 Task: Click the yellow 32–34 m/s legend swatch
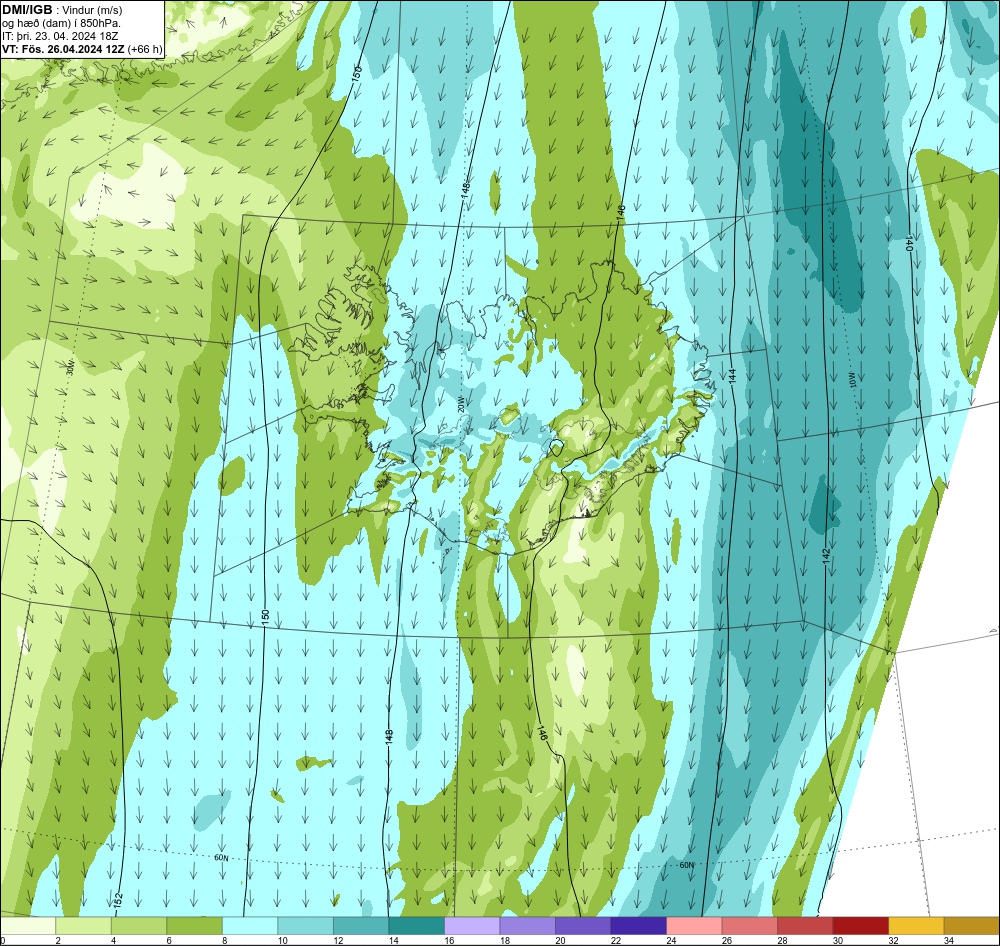916,926
